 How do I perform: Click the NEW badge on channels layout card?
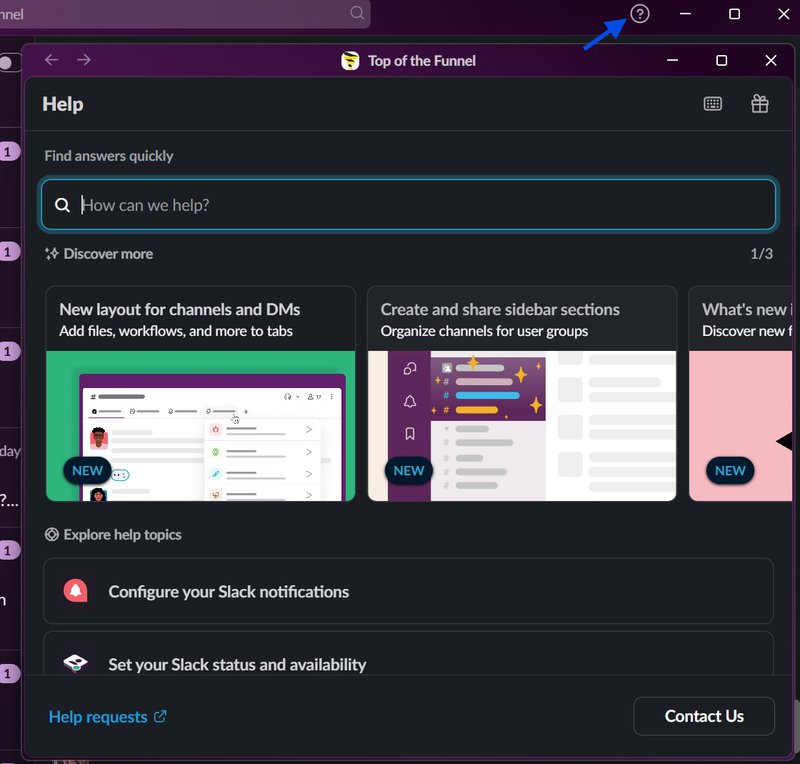pyautogui.click(x=87, y=471)
